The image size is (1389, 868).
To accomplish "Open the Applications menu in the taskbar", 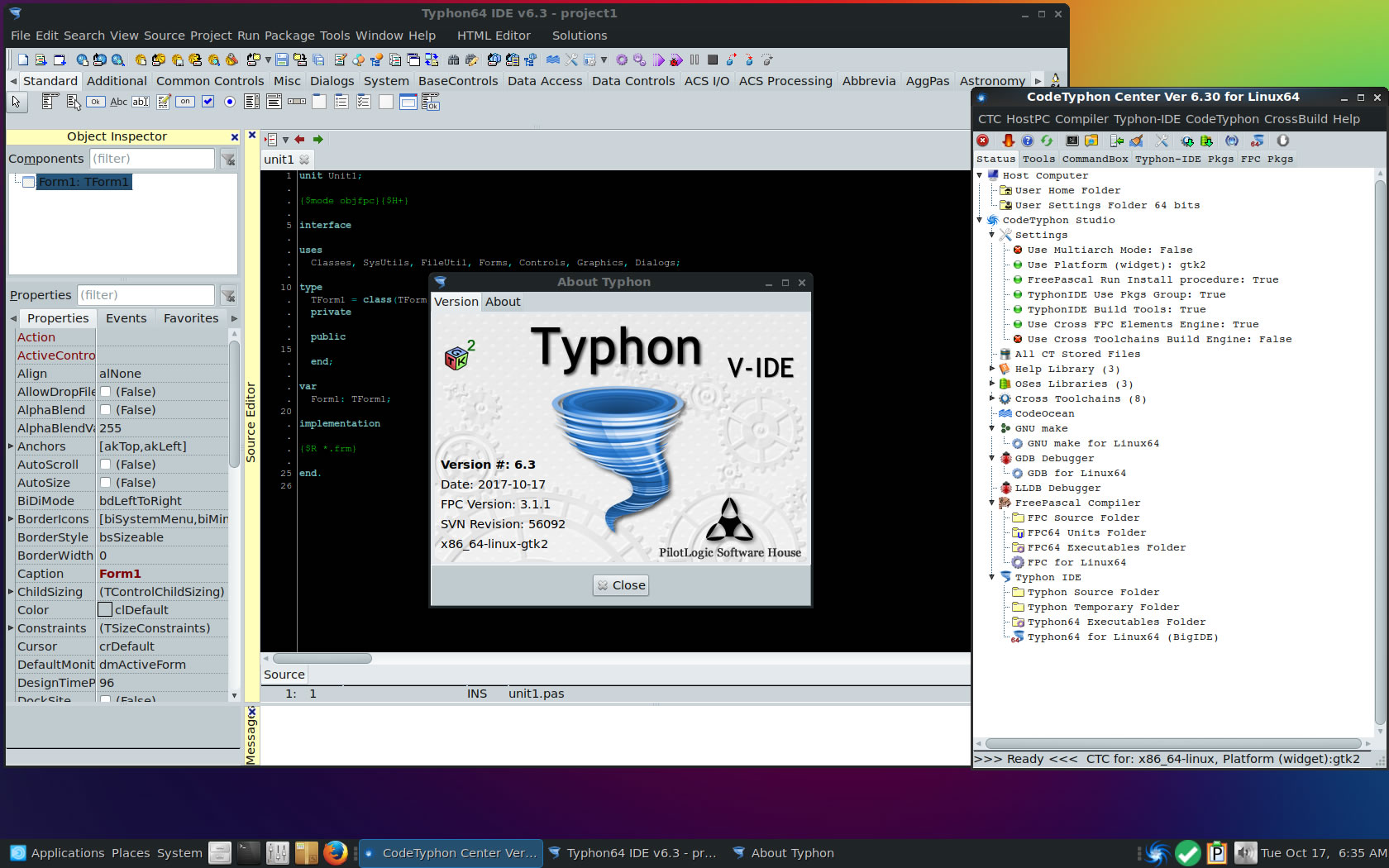I will tap(58, 853).
